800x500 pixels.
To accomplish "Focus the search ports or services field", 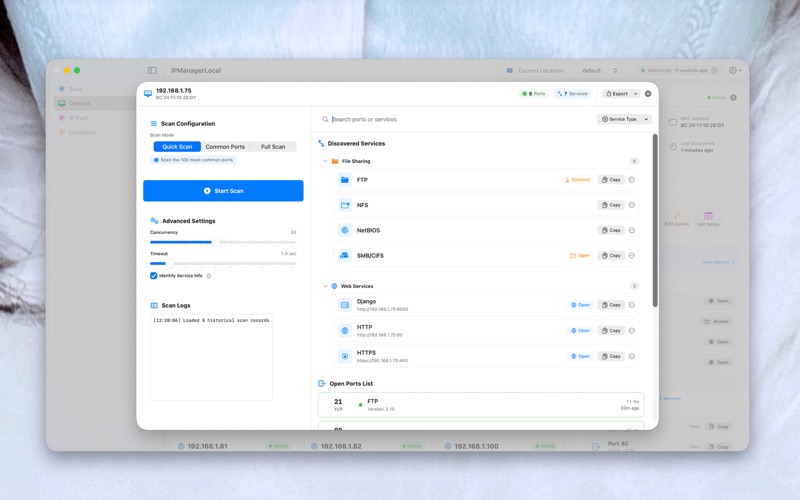I will click(x=459, y=119).
